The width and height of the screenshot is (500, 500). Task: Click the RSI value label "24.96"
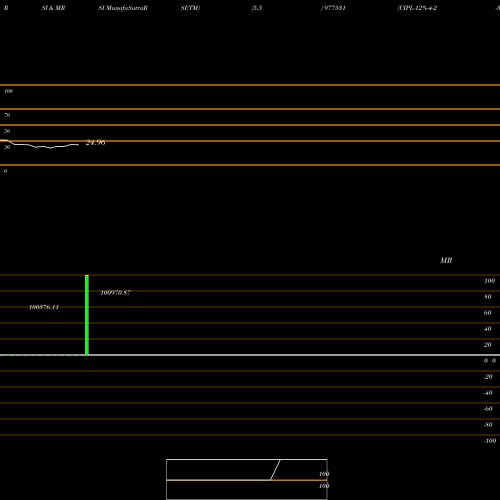click(95, 142)
